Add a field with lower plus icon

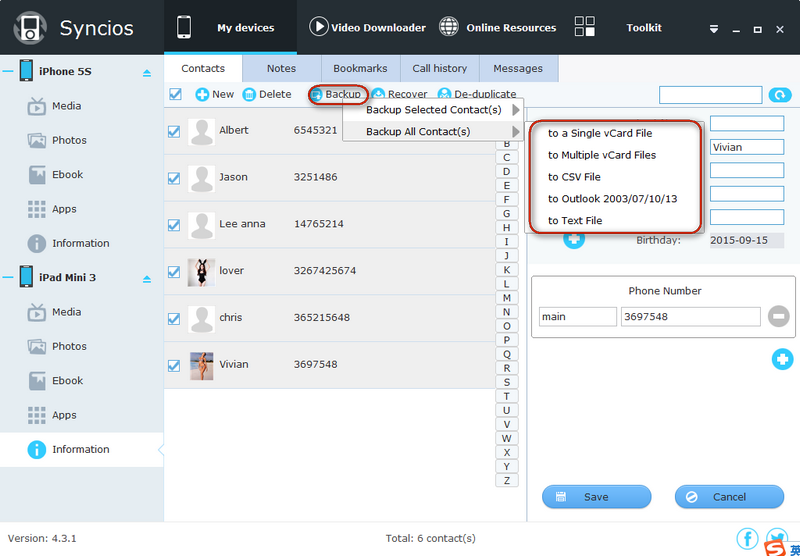click(x=782, y=359)
